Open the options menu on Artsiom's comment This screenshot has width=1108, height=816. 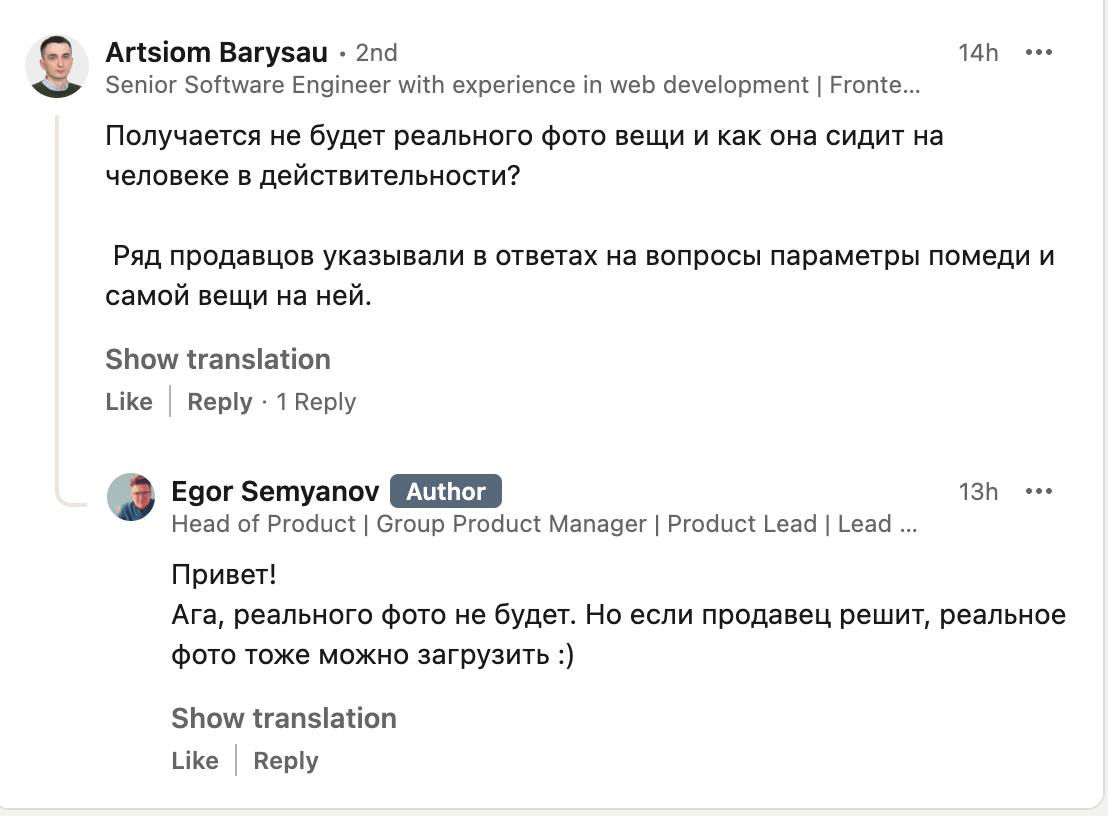click(x=1041, y=53)
